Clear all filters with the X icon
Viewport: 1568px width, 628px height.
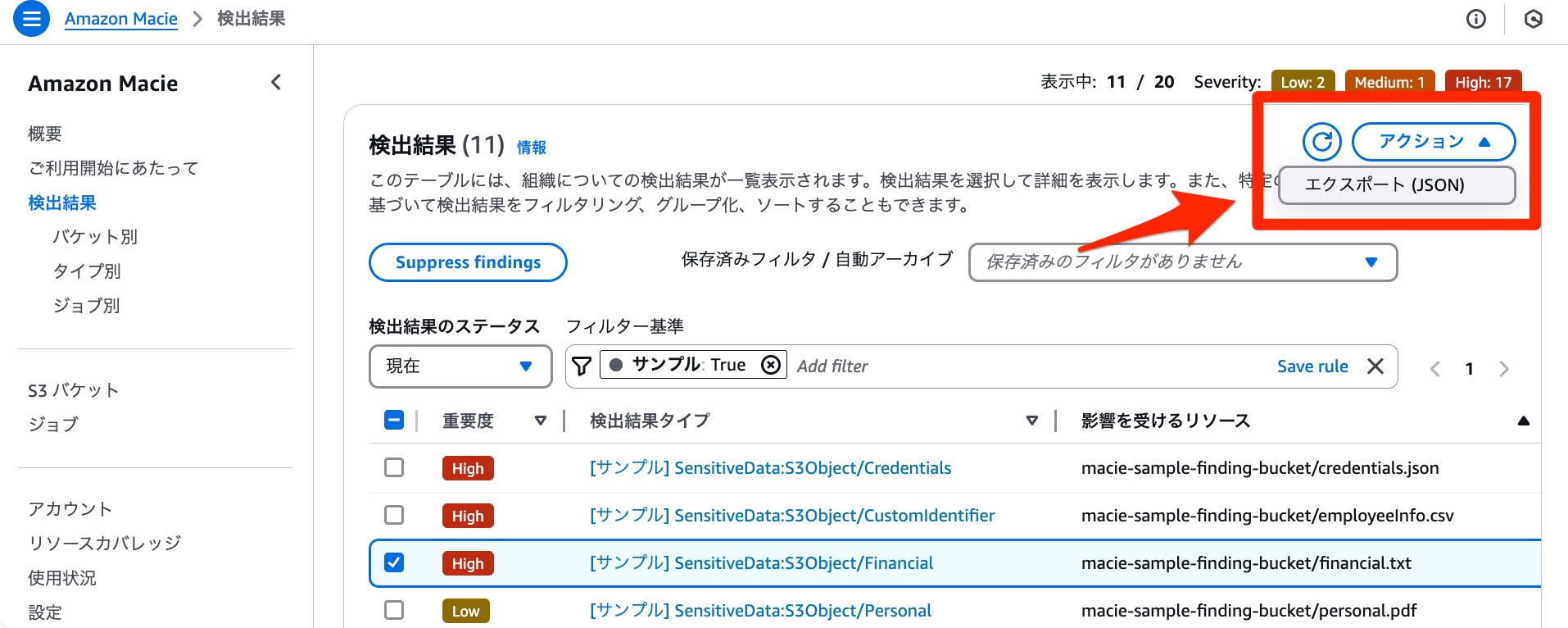[1375, 366]
